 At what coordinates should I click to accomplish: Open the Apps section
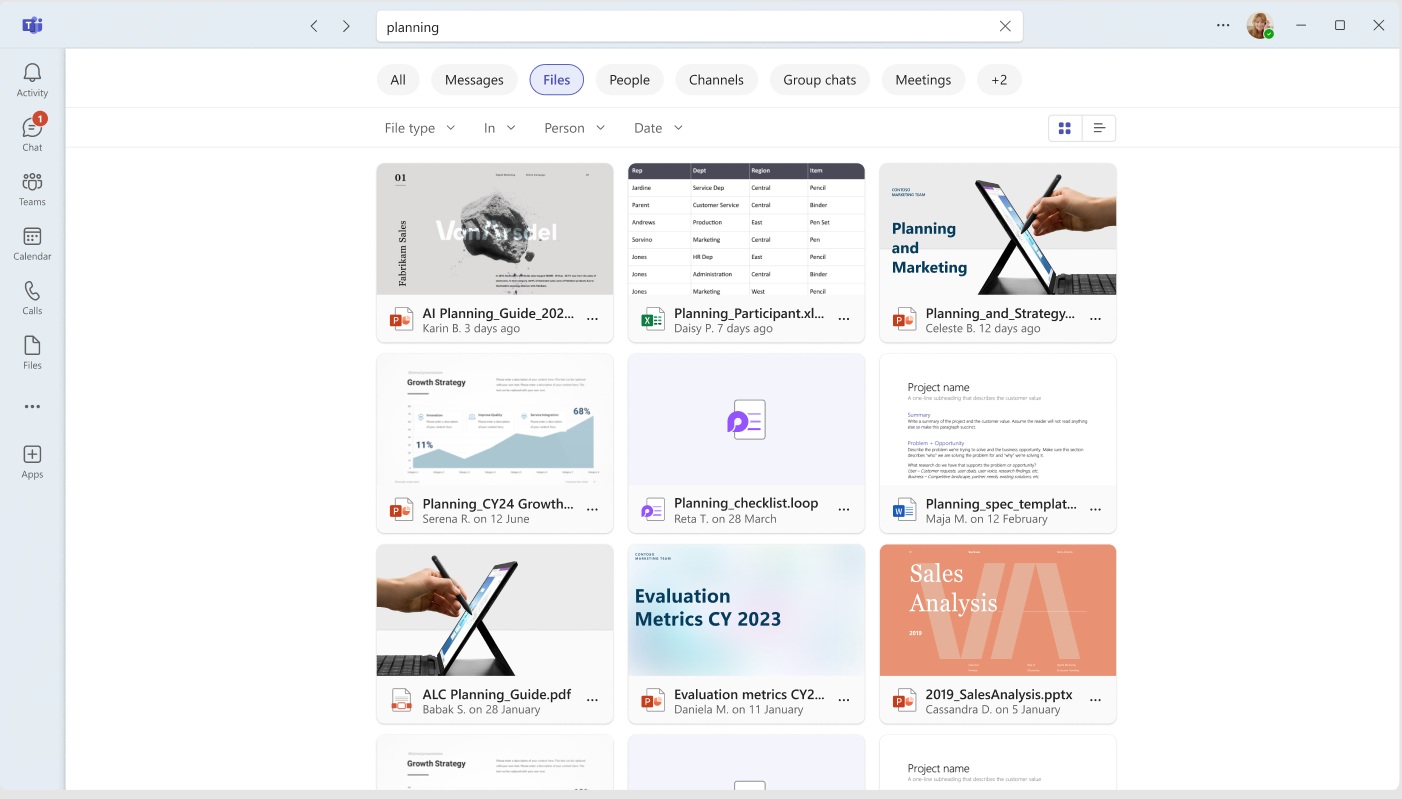click(31, 460)
